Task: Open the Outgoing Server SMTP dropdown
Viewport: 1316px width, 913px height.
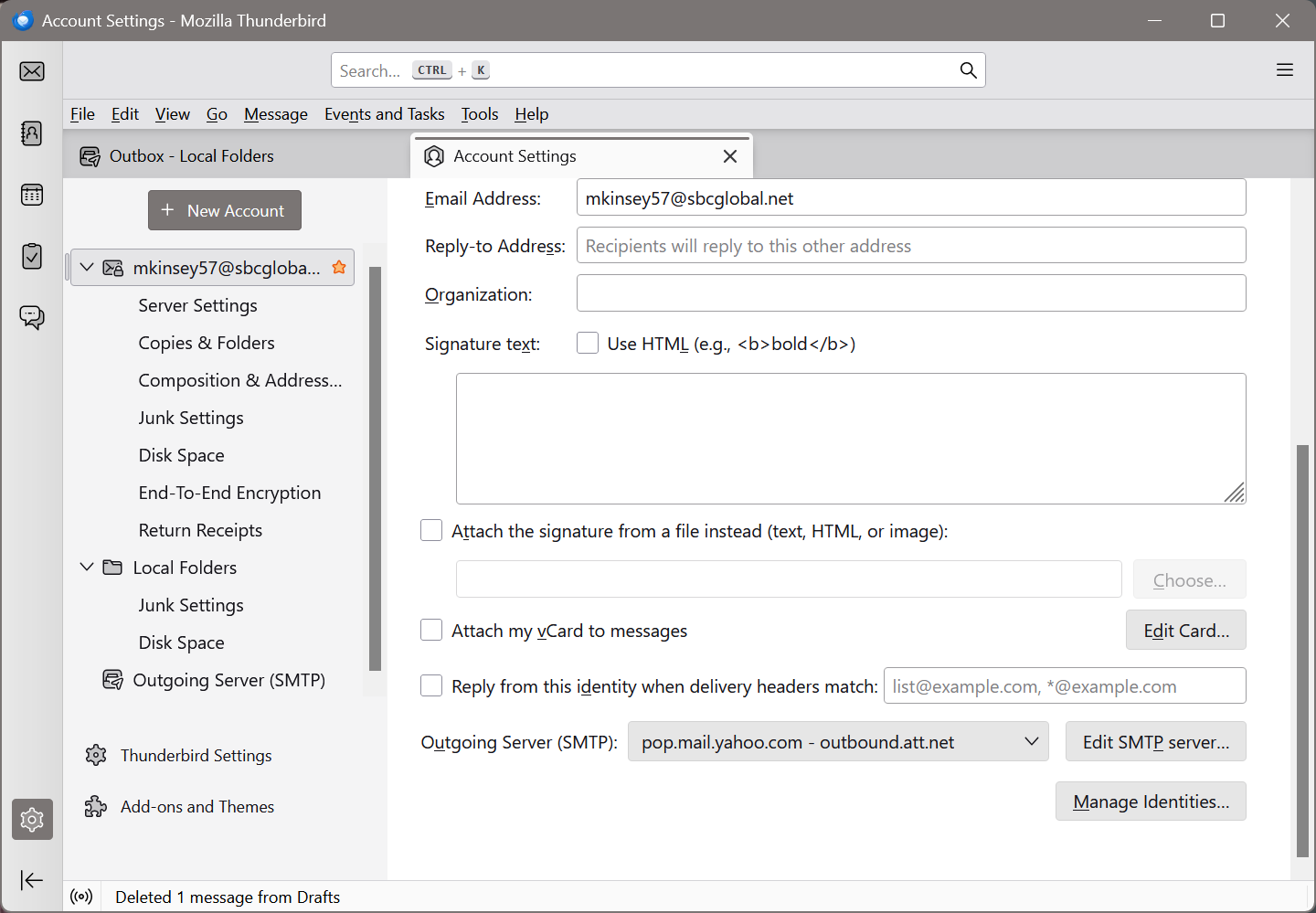Action: (840, 742)
